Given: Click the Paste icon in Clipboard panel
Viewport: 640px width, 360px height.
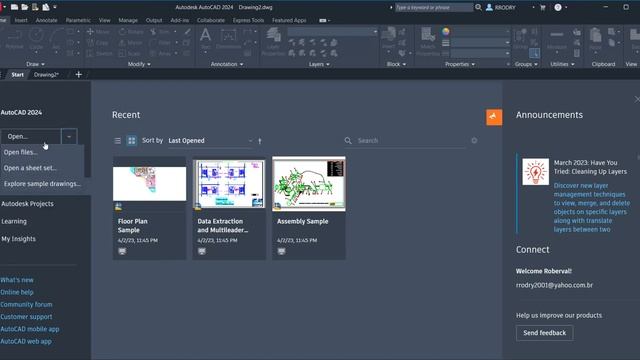Looking at the screenshot, I should click(596, 39).
